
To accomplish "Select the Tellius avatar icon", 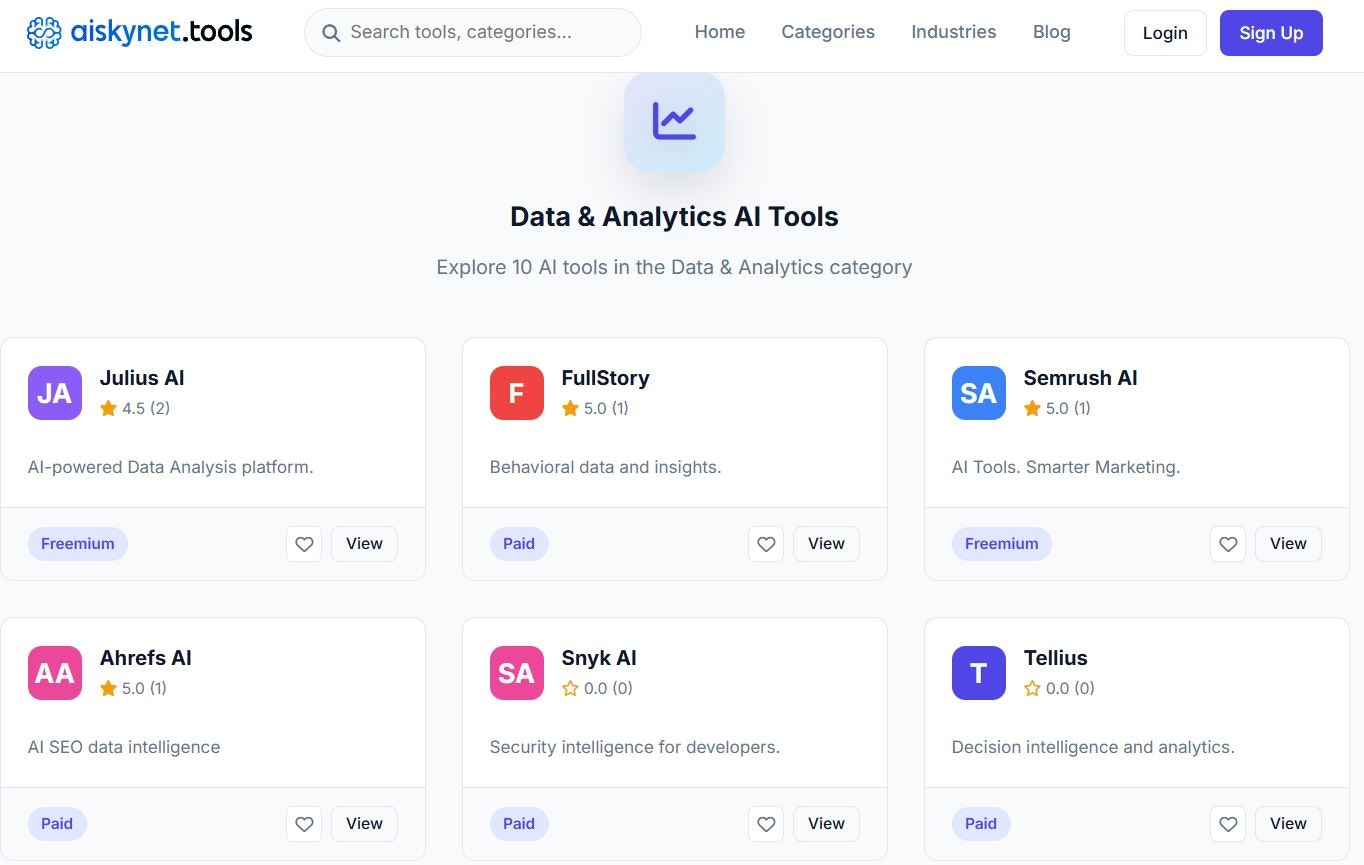I will tap(978, 673).
